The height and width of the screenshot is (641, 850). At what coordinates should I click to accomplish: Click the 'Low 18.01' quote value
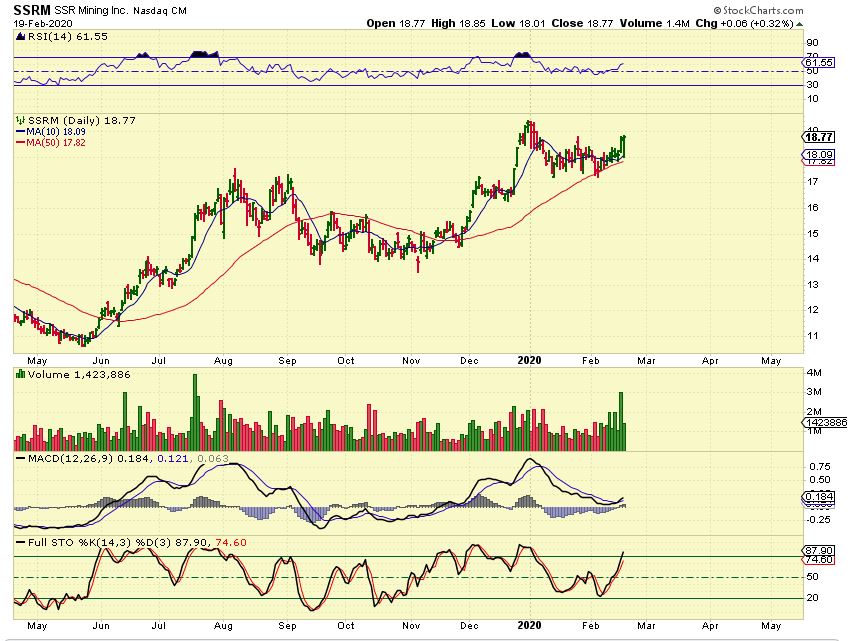pos(519,23)
